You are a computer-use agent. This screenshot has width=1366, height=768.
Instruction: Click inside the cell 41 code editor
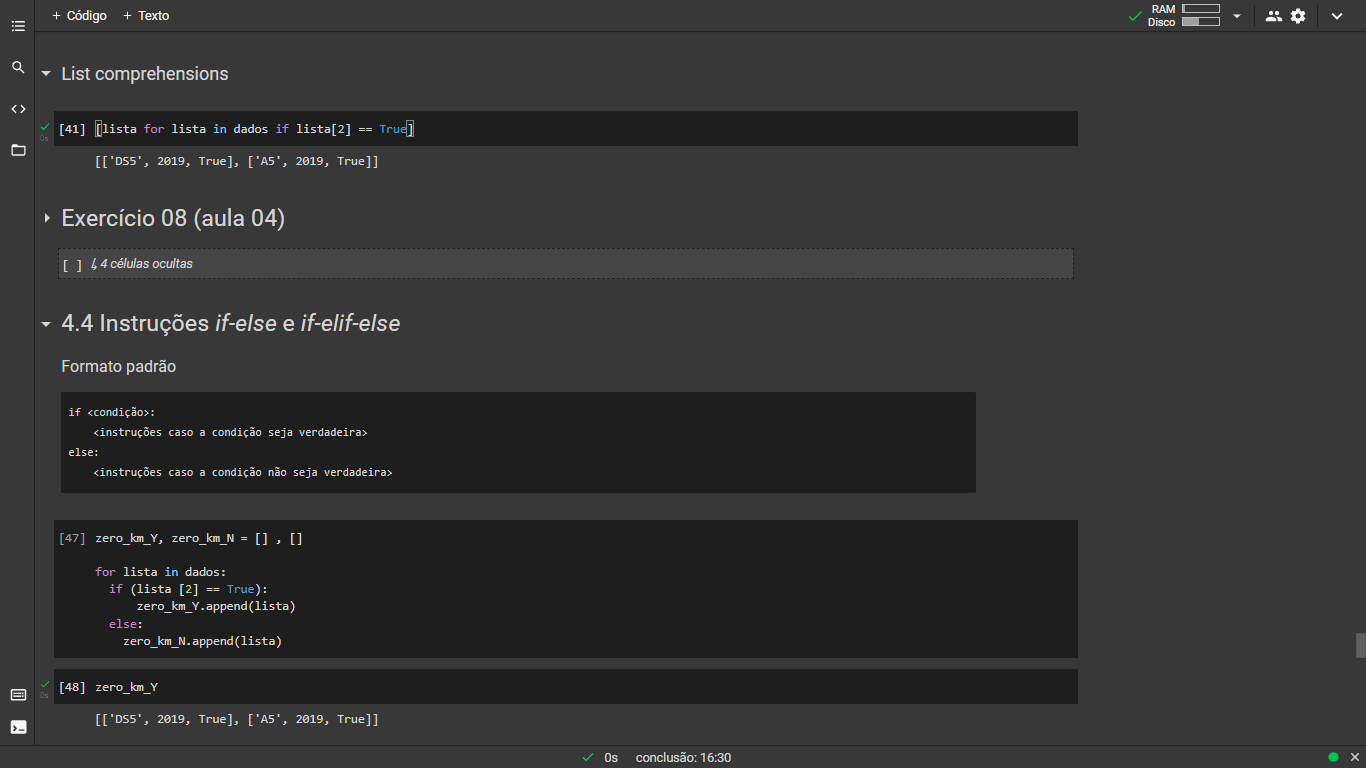pyautogui.click(x=584, y=129)
